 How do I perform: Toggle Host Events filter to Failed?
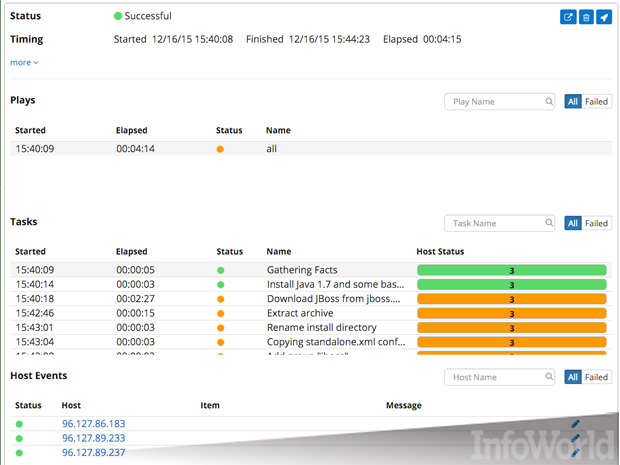tap(597, 377)
